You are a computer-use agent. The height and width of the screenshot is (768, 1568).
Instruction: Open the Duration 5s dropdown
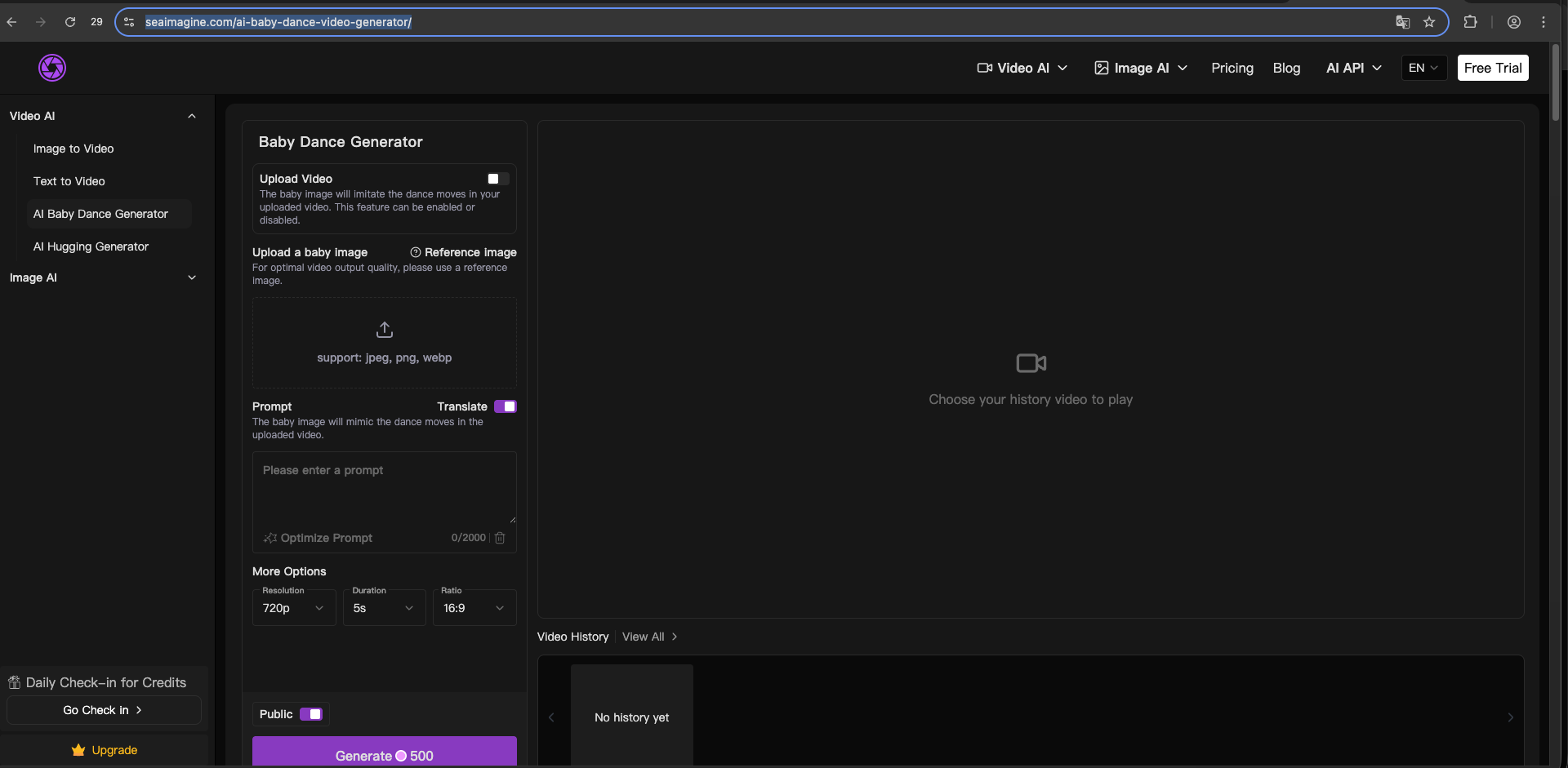(384, 608)
